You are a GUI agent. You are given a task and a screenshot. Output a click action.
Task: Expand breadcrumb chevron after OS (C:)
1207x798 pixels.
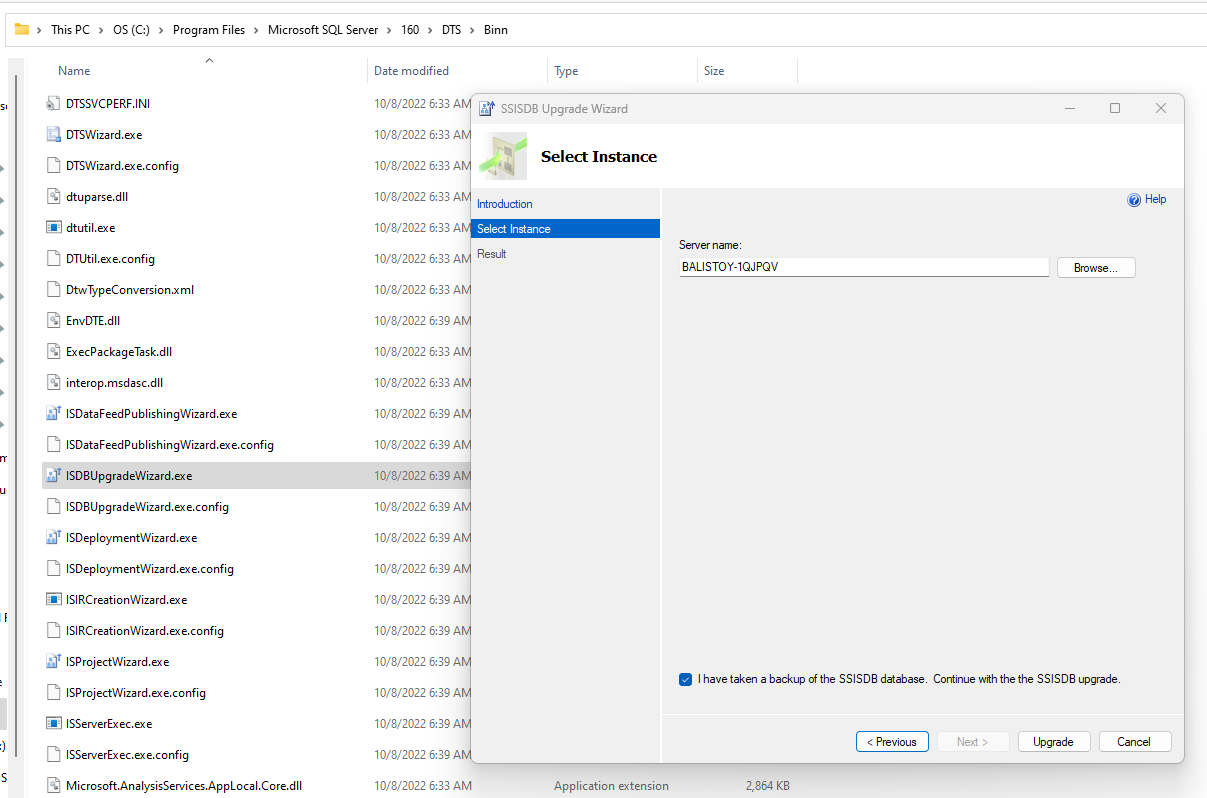click(x=160, y=30)
